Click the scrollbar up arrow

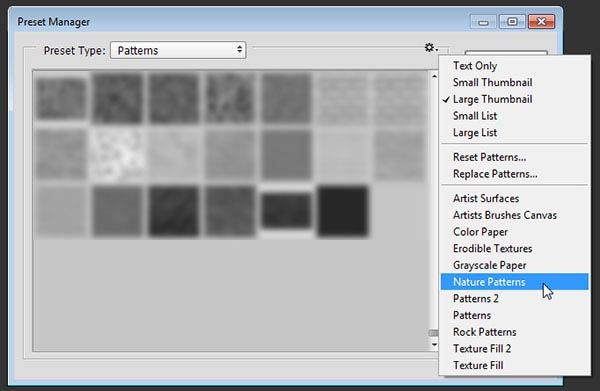pyautogui.click(x=434, y=76)
